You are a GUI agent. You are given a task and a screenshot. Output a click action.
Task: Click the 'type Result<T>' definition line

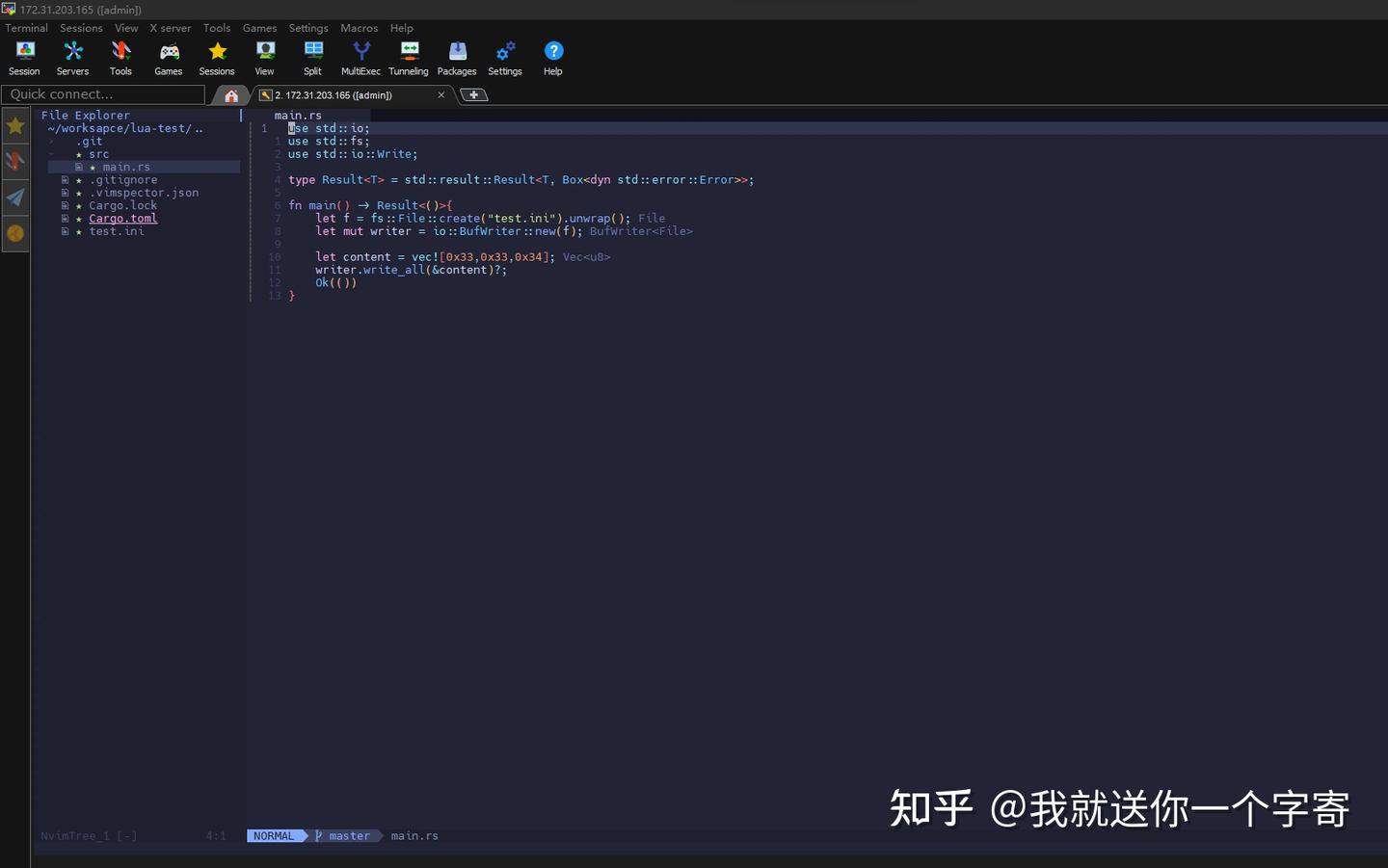tap(520, 180)
